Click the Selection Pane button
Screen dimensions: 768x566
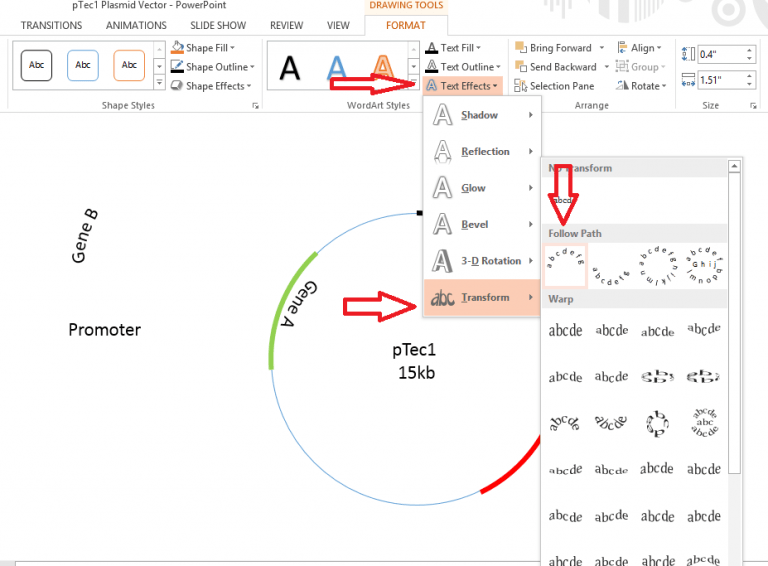tap(554, 86)
